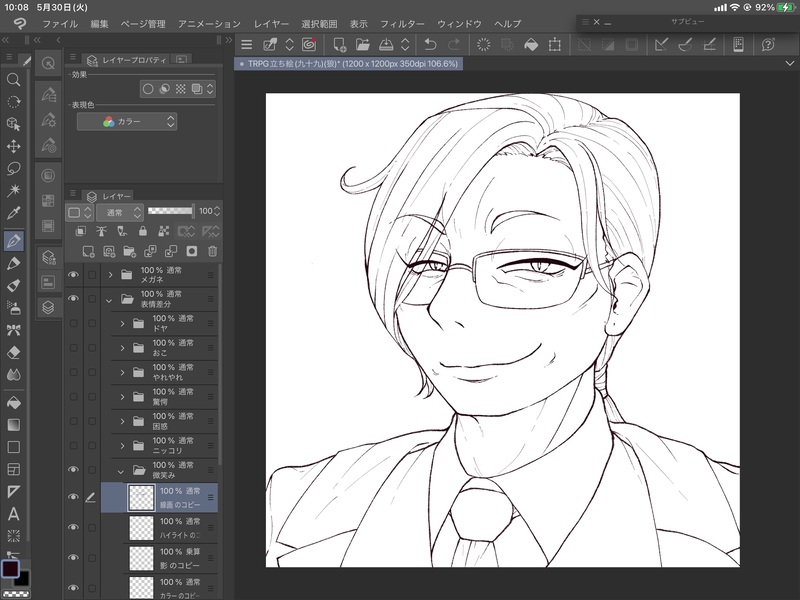Select the Fill bucket tool
Viewport: 800px width, 600px height.
coord(14,402)
